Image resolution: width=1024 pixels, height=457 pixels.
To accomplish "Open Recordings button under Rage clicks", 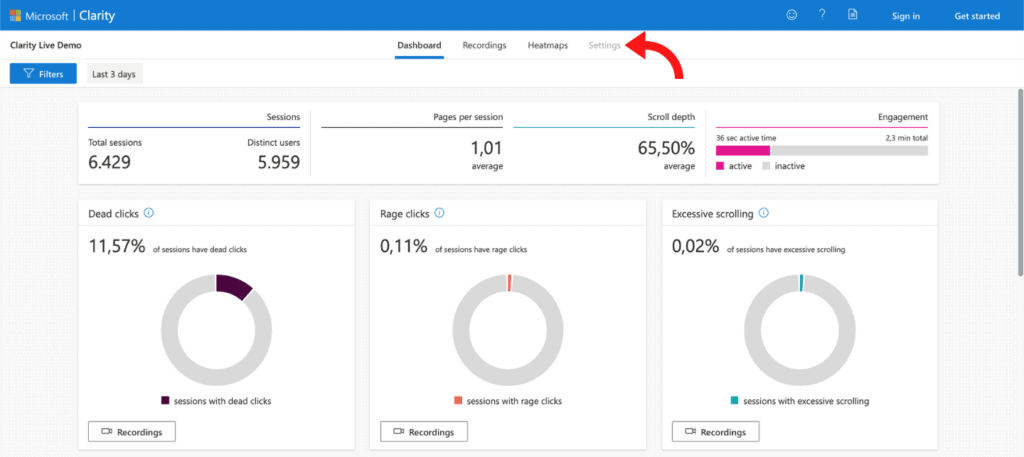I will (424, 432).
